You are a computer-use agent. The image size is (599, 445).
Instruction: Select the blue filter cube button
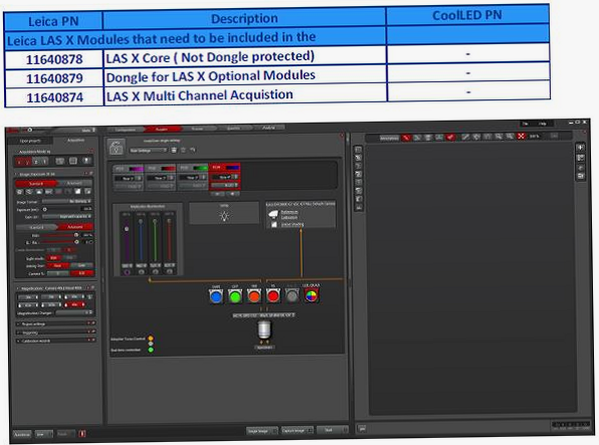216,296
